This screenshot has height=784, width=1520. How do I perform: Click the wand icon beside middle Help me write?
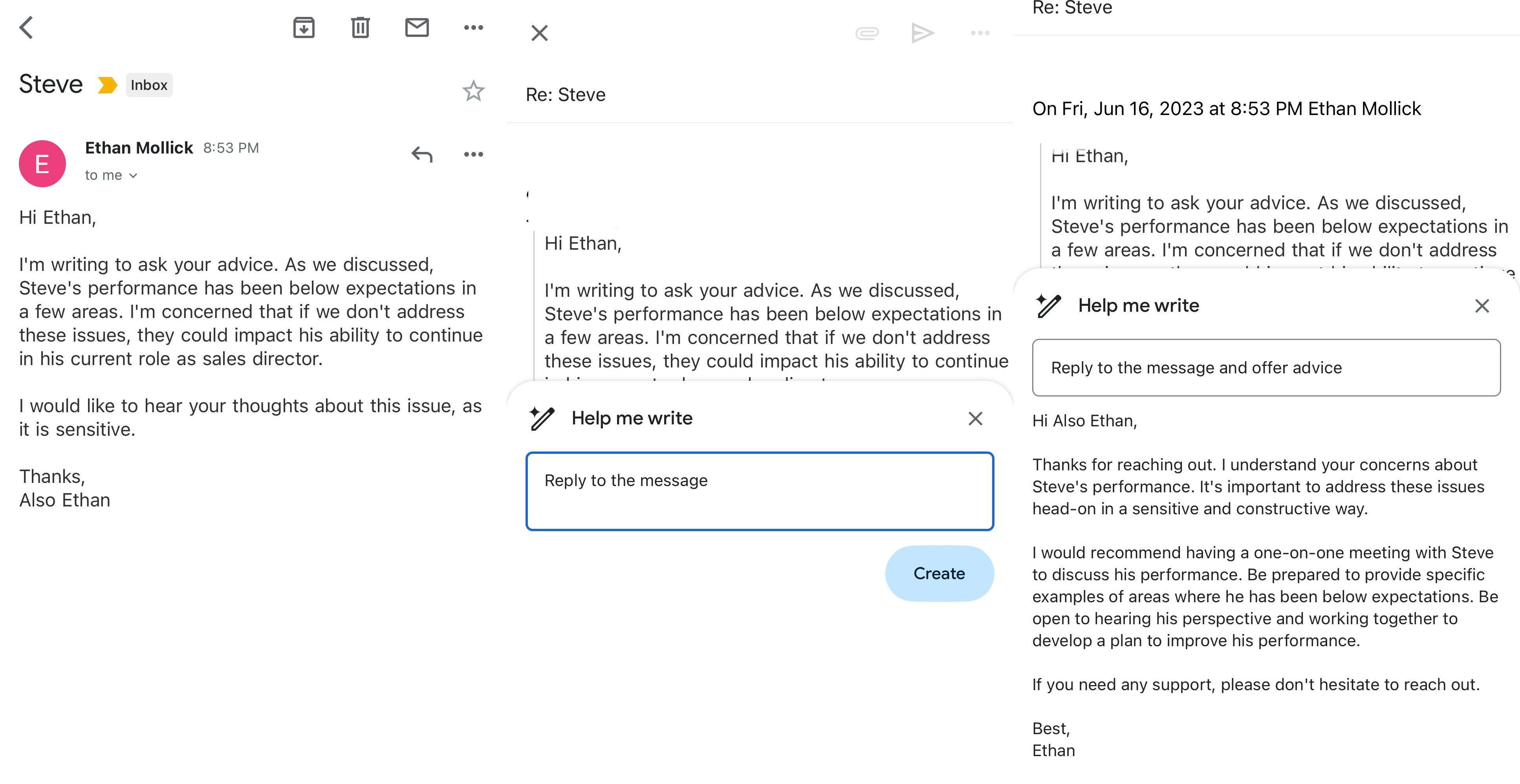[x=542, y=418]
